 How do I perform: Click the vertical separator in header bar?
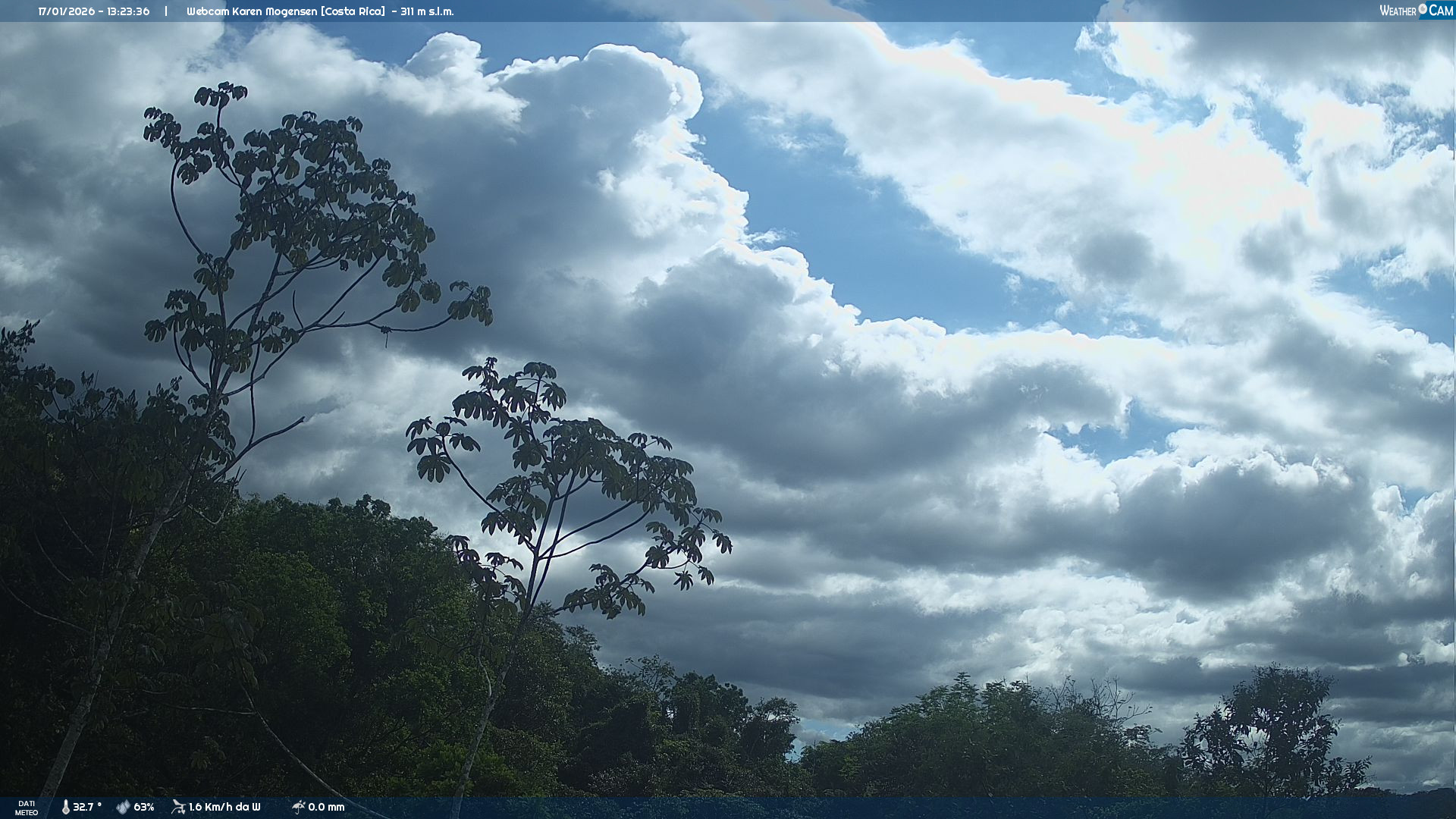166,11
